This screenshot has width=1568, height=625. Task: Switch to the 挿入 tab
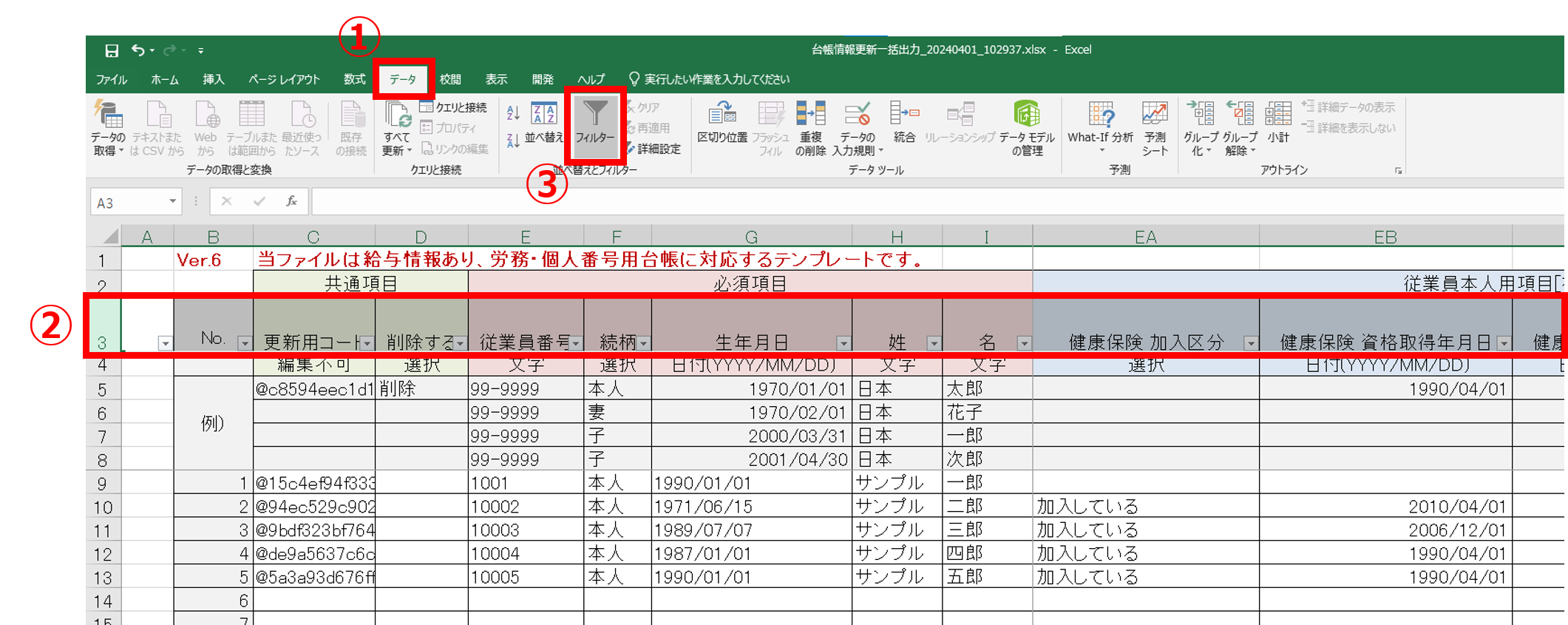214,79
